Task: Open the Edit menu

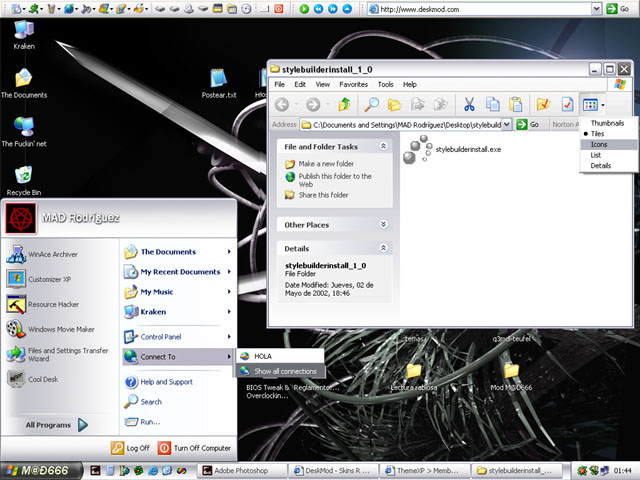Action: click(x=300, y=84)
